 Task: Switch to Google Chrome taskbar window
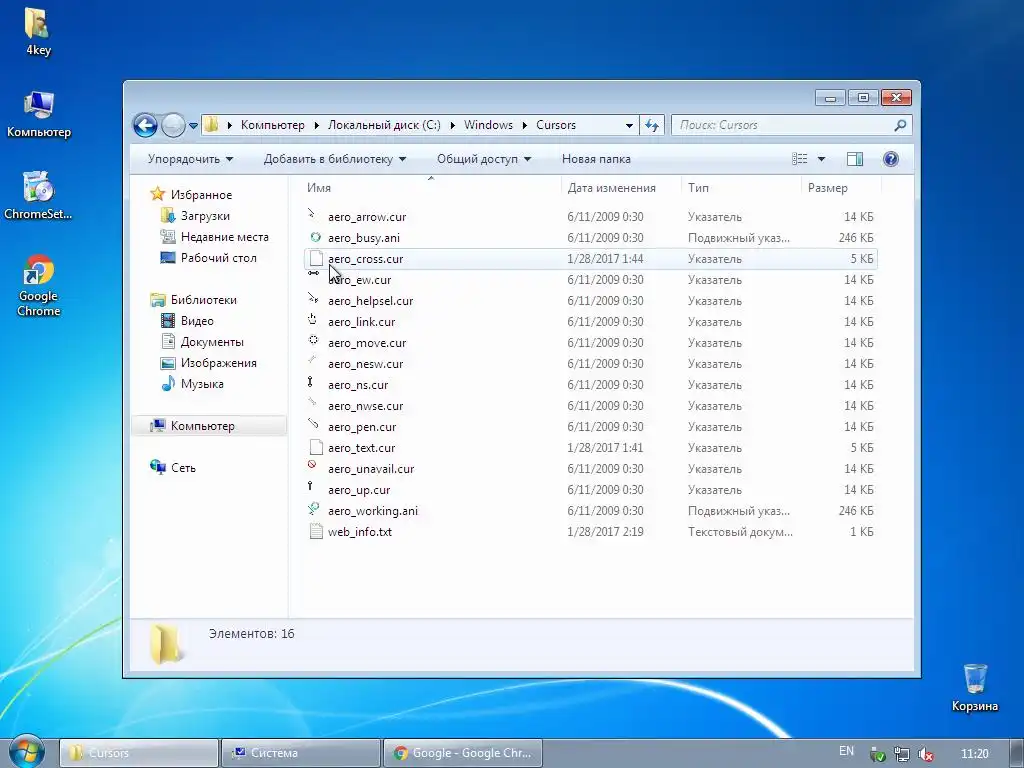463,753
